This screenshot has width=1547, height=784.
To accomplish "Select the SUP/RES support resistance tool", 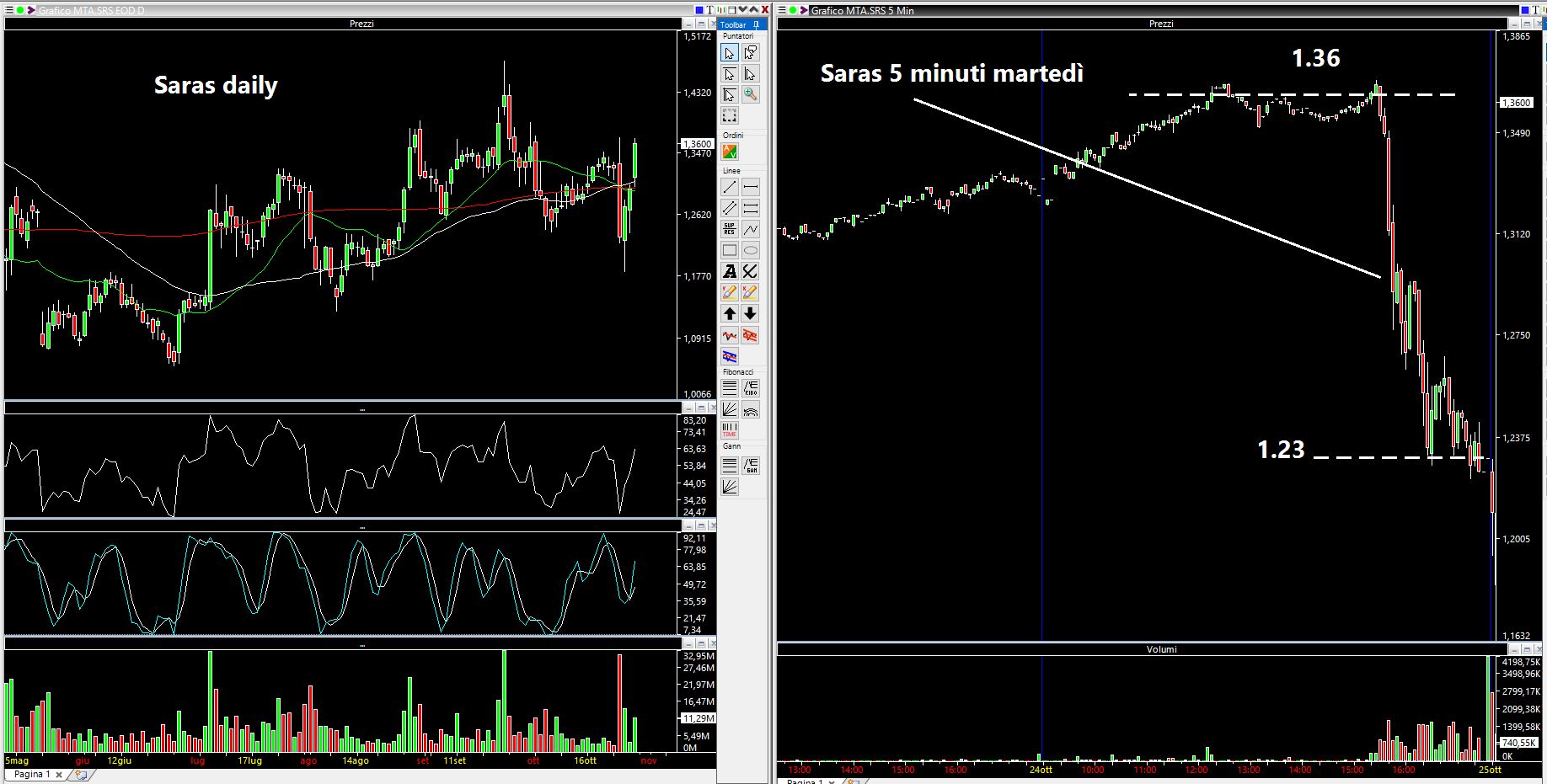I will coord(730,229).
